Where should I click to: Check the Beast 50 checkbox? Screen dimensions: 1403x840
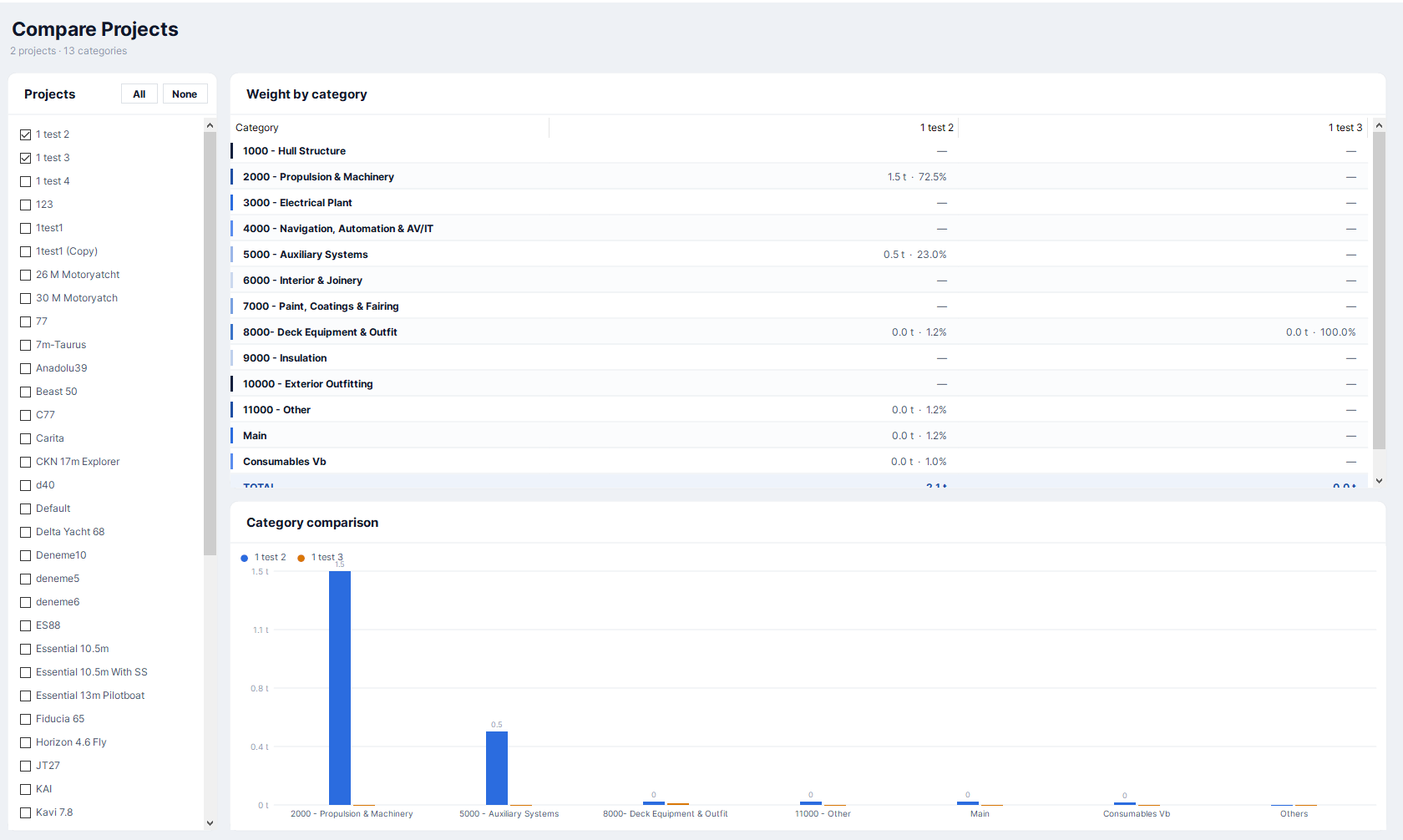[x=26, y=392]
